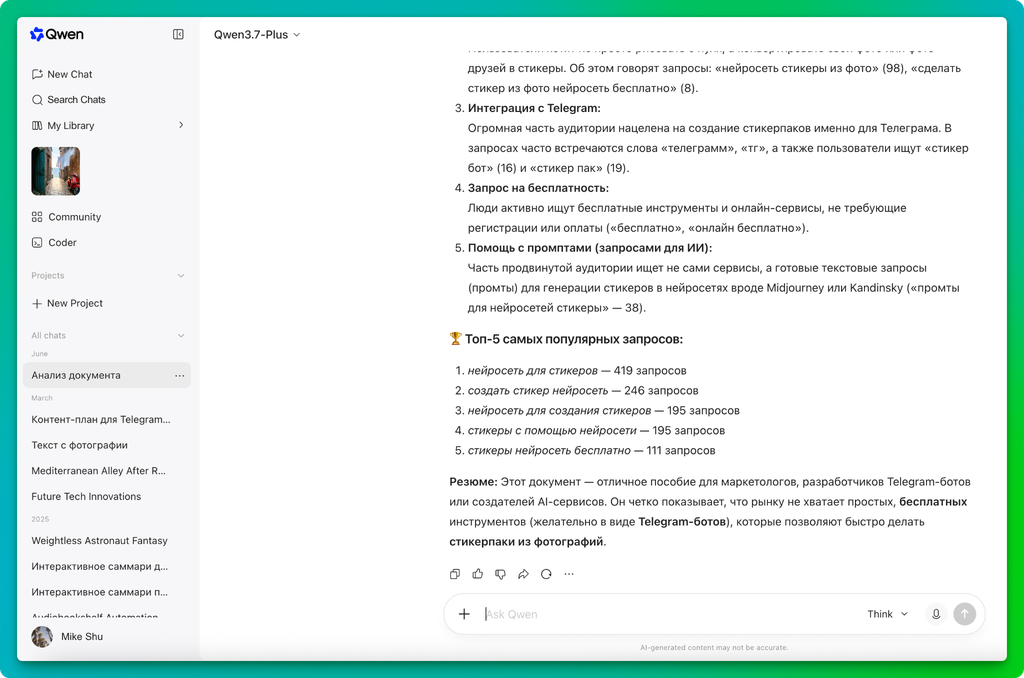Collapse the sidebar with the panel icon
This screenshot has width=1024, height=678.
(x=178, y=35)
